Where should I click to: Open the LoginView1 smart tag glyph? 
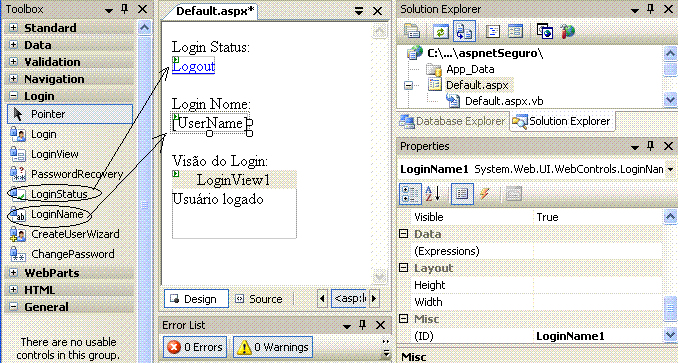176,174
